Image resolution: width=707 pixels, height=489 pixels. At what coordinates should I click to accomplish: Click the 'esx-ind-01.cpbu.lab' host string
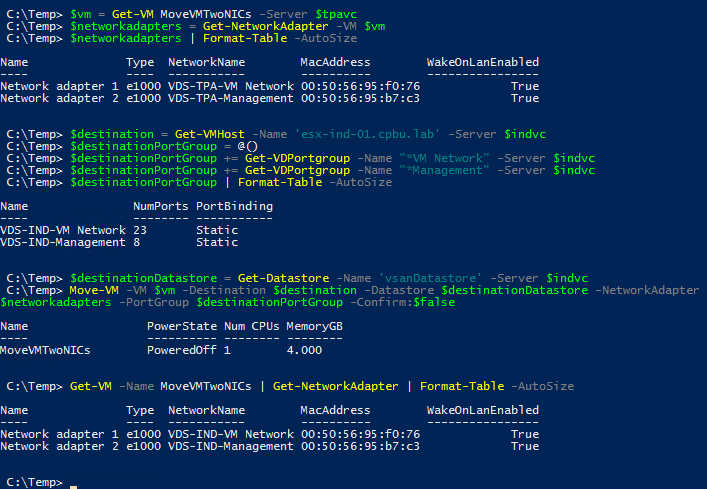(367, 134)
